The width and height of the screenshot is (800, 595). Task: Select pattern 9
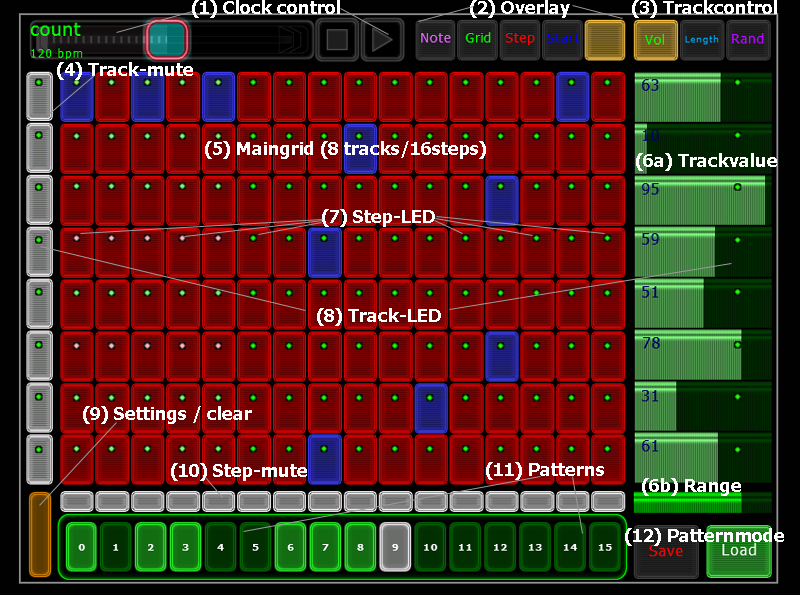tap(396, 548)
